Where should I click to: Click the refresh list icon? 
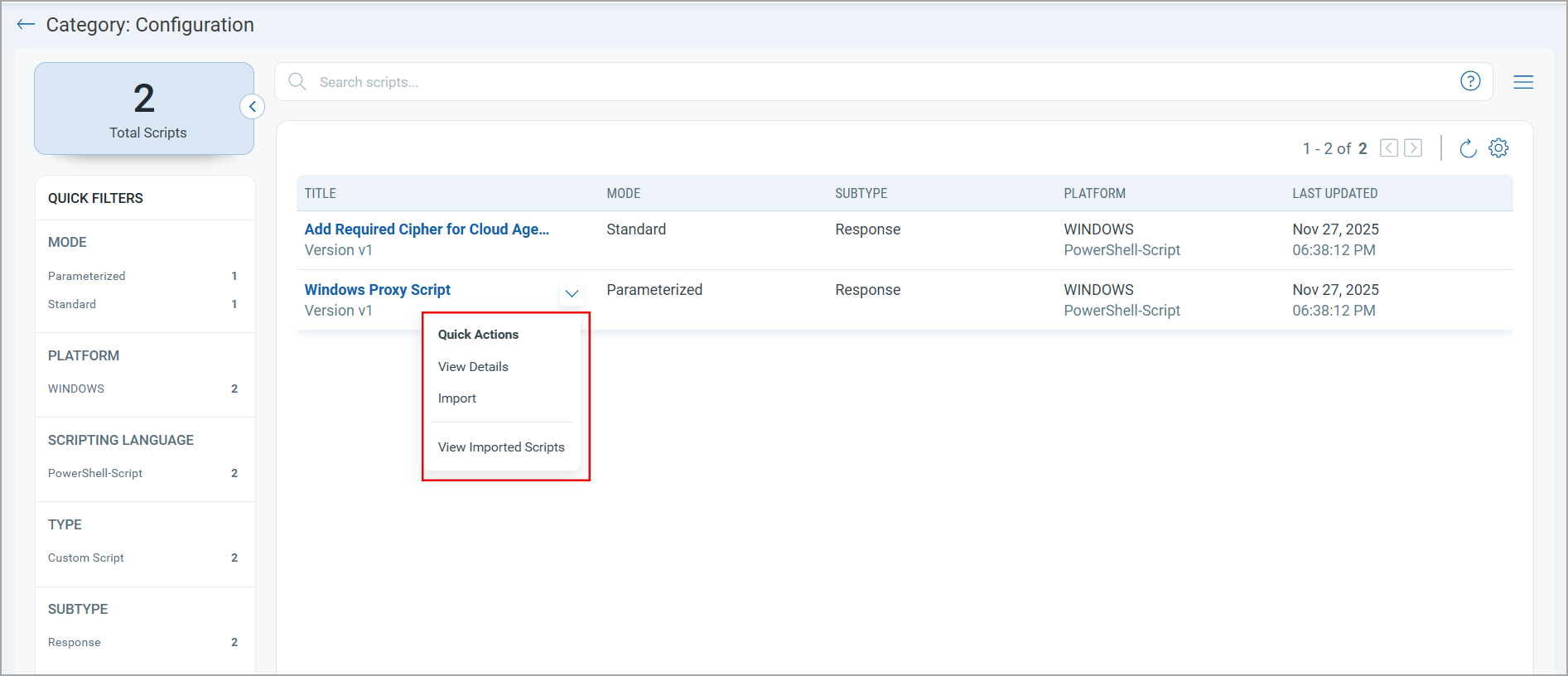[1468, 148]
